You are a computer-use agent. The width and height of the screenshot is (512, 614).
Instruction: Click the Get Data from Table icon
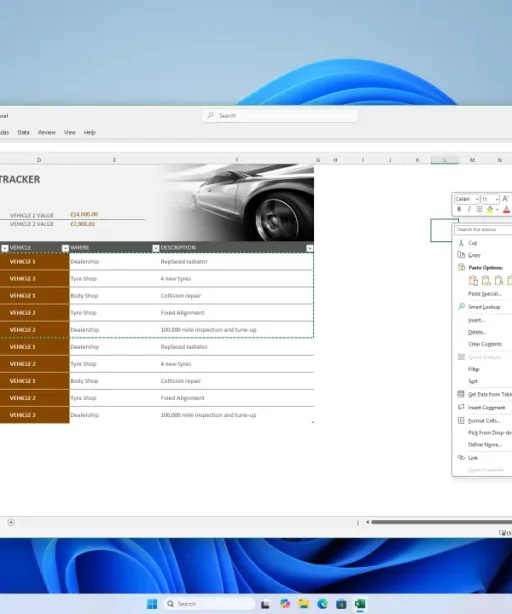pyautogui.click(x=461, y=394)
